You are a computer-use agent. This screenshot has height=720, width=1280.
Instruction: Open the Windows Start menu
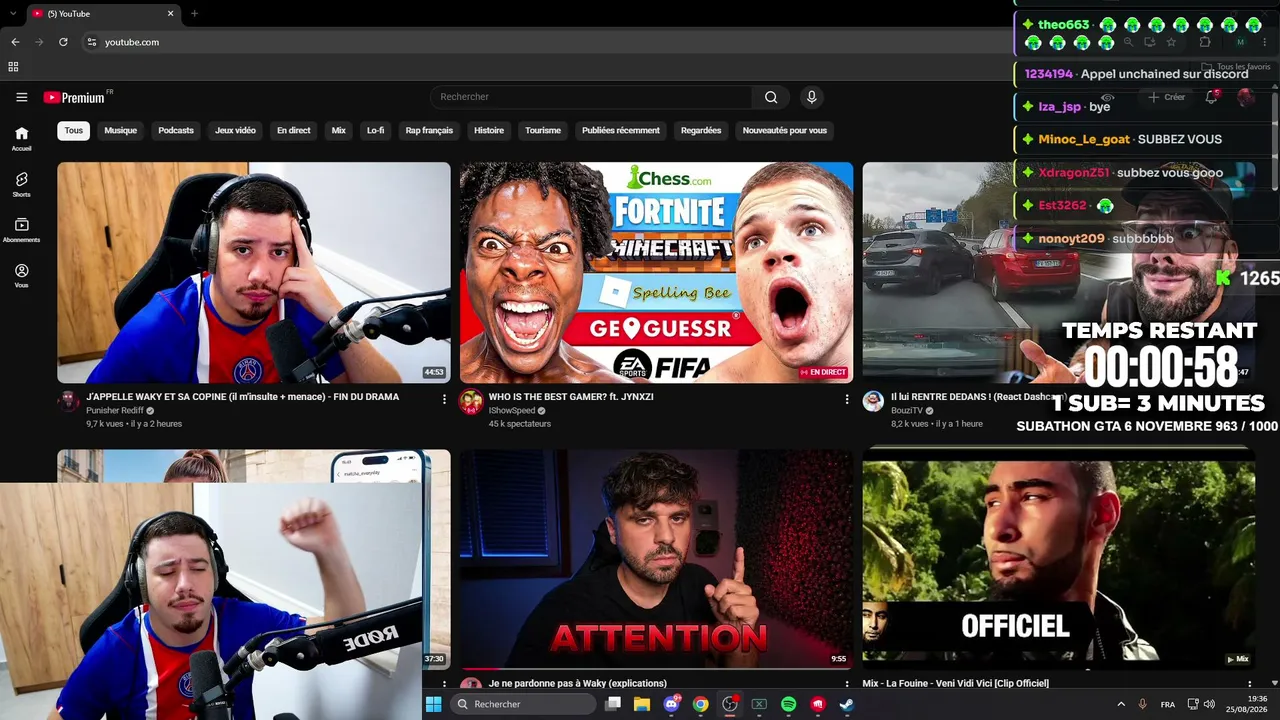[x=433, y=704]
